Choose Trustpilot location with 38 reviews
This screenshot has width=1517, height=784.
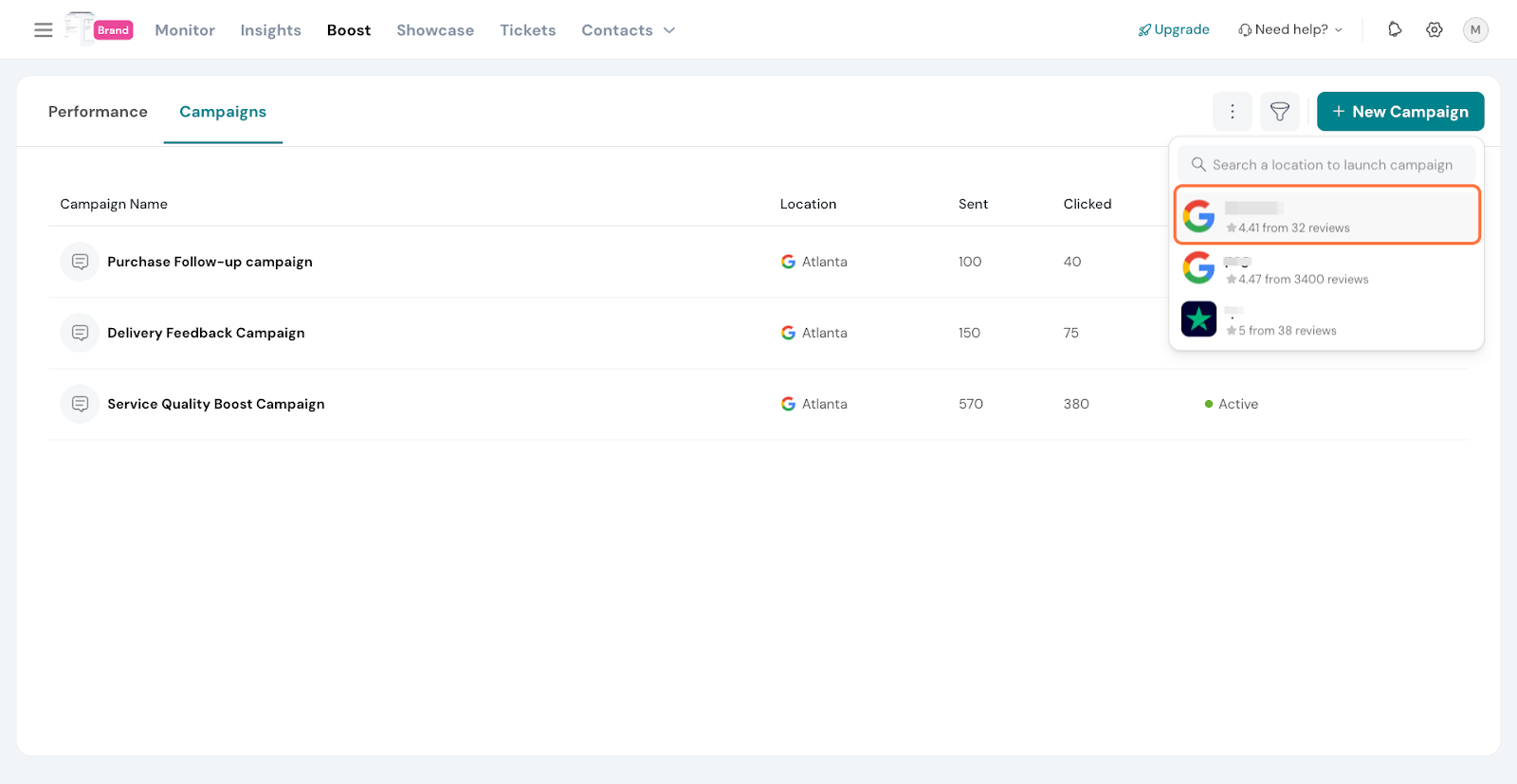[1326, 320]
